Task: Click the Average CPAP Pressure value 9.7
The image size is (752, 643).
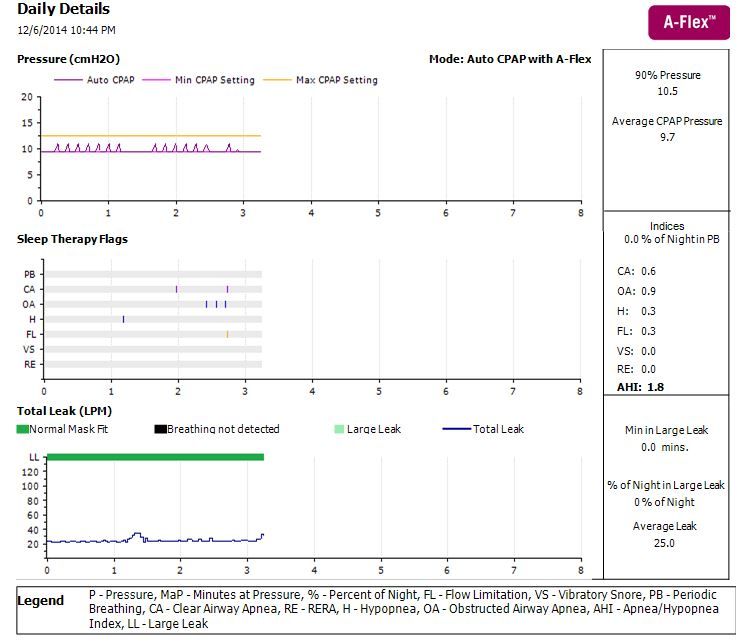Action: [x=667, y=137]
